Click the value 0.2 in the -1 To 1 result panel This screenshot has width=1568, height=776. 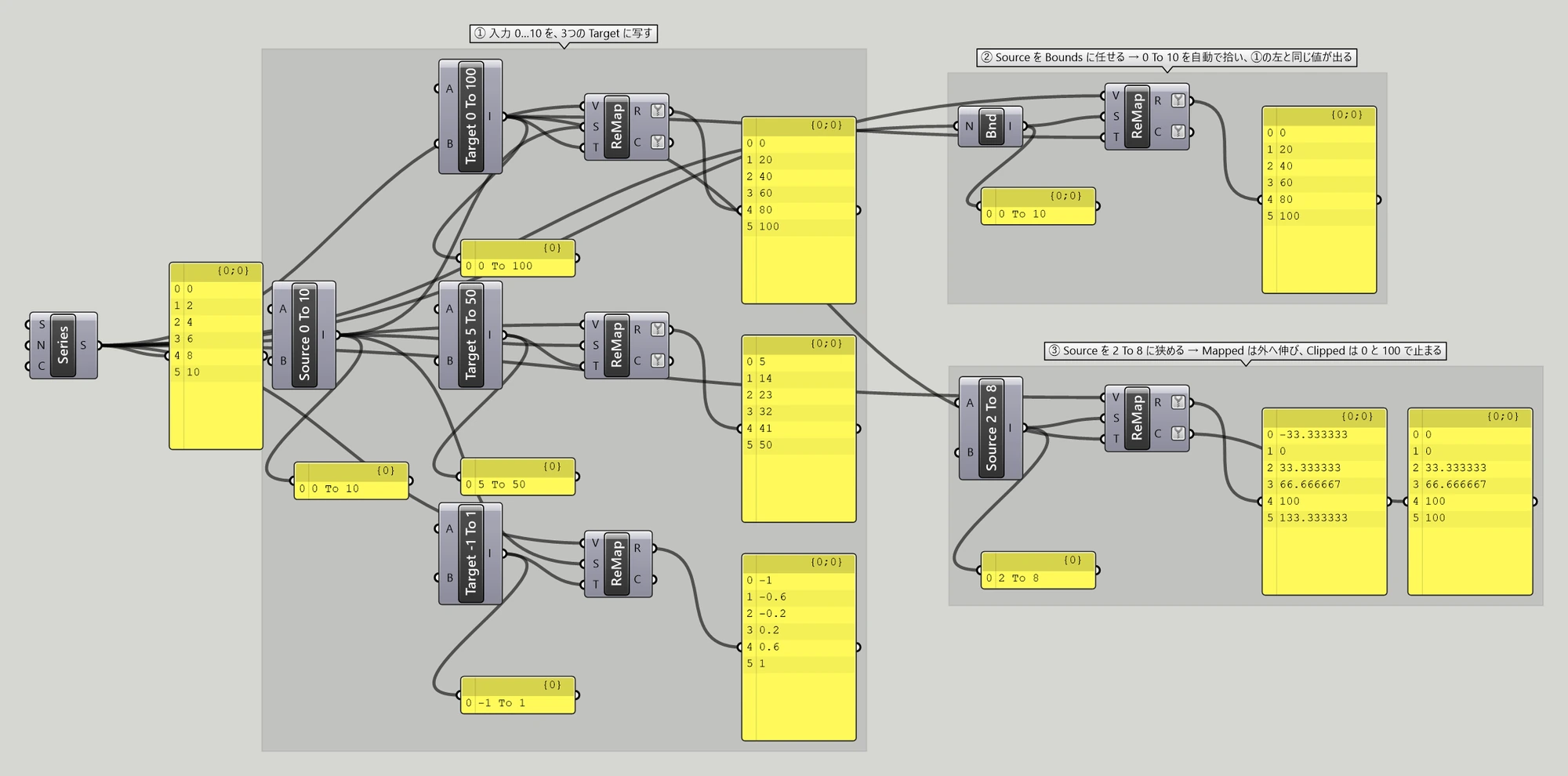(x=769, y=630)
